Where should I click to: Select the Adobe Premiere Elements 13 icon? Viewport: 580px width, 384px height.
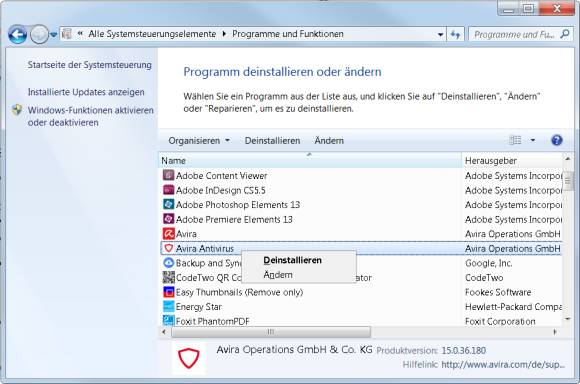(x=168, y=219)
